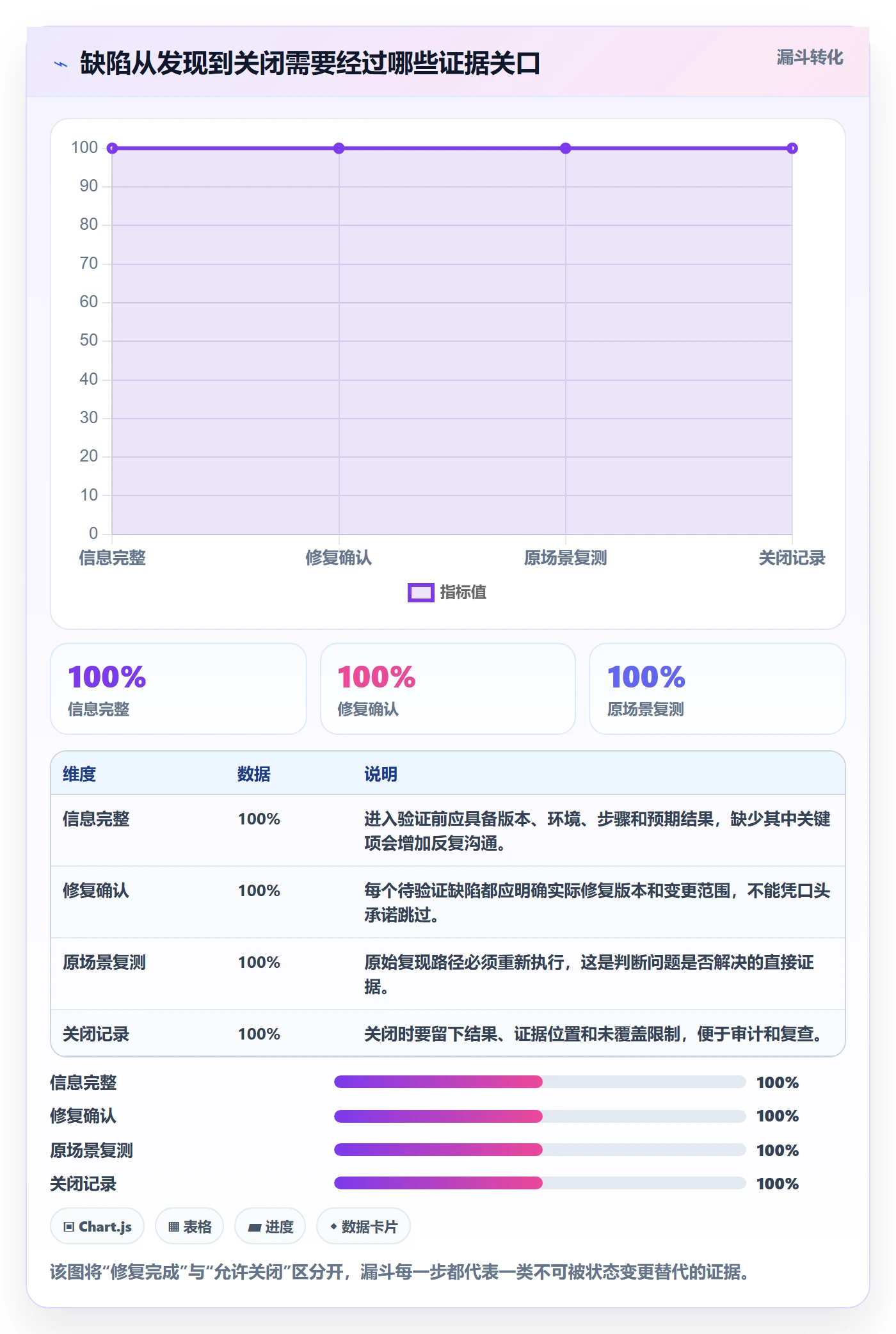Click the 指标值 legend label
This screenshot has height=1334, width=896.
click(x=463, y=593)
